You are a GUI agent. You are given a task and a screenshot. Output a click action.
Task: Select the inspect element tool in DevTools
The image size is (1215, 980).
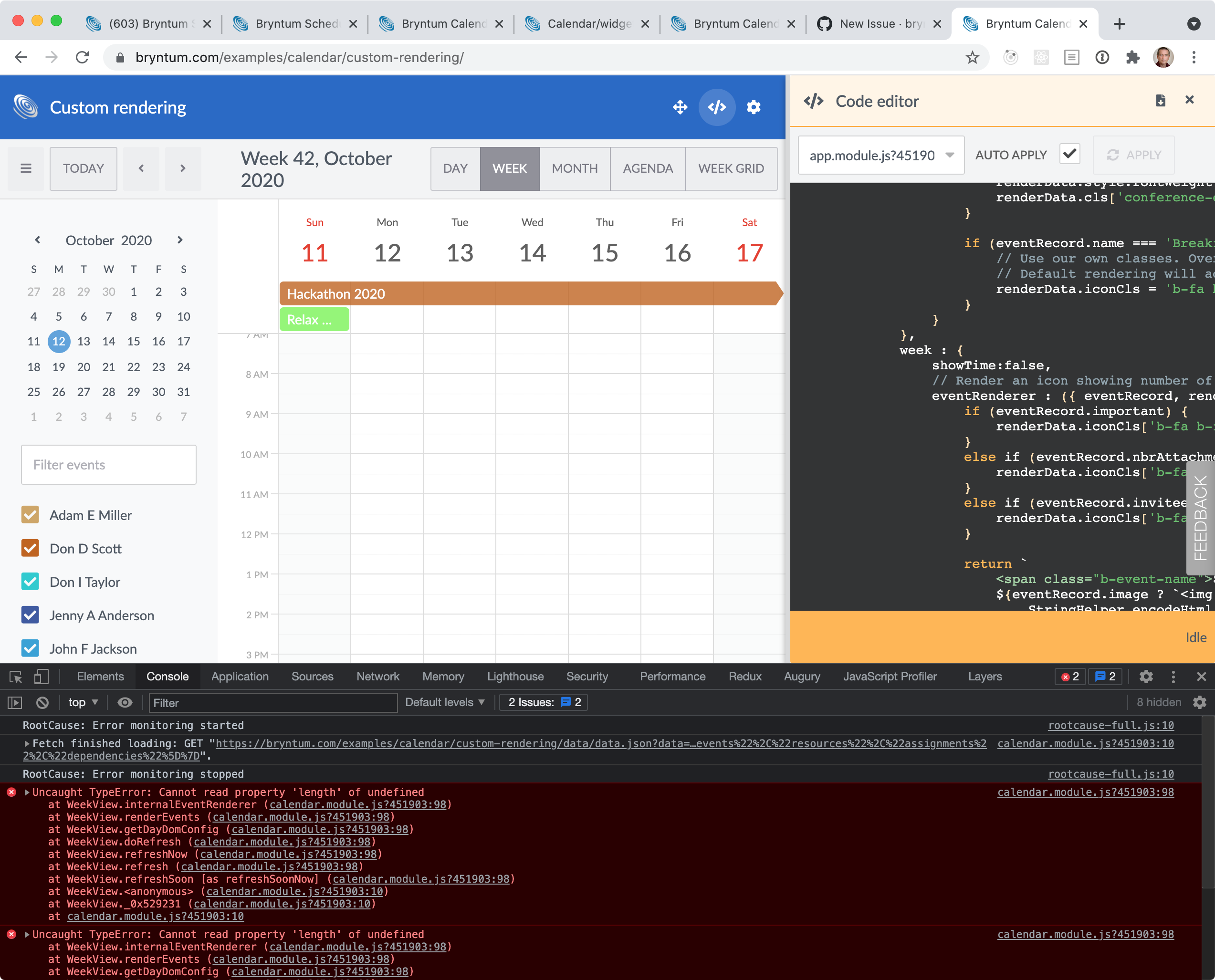(16, 676)
